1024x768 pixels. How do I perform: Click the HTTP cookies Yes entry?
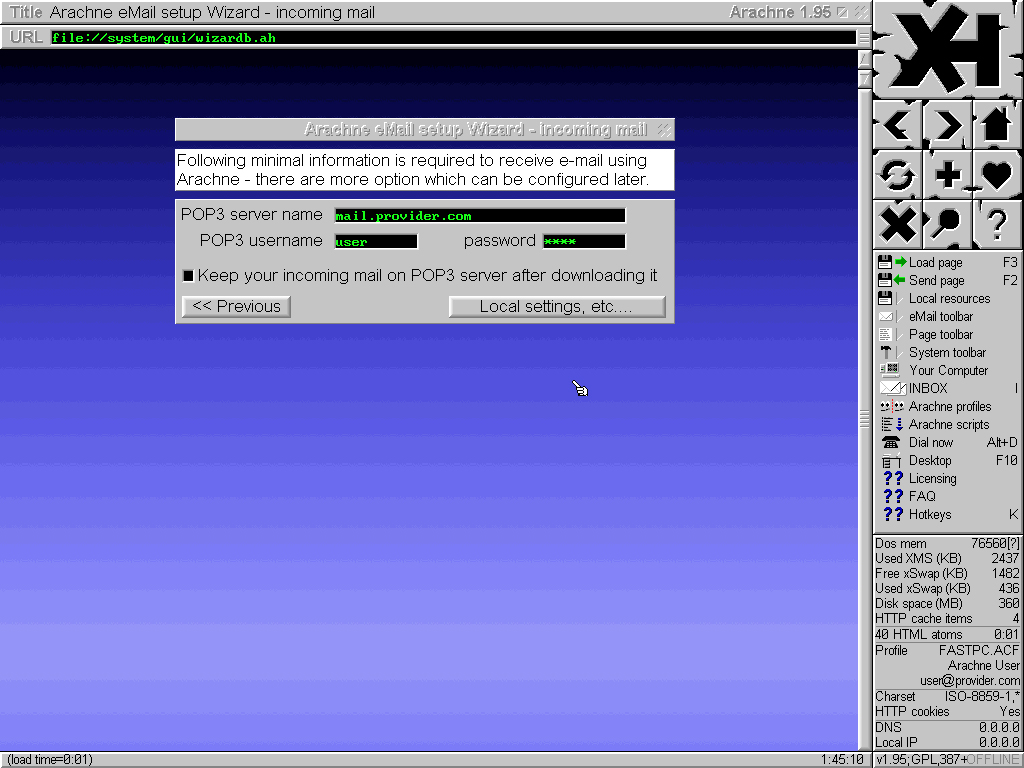[948, 711]
